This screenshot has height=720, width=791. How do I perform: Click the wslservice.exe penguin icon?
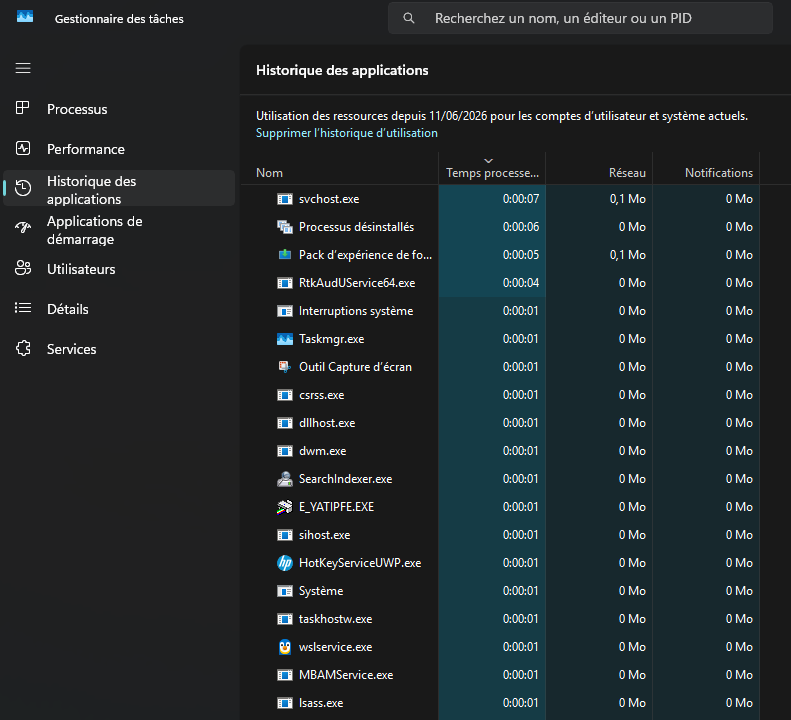pyautogui.click(x=285, y=647)
